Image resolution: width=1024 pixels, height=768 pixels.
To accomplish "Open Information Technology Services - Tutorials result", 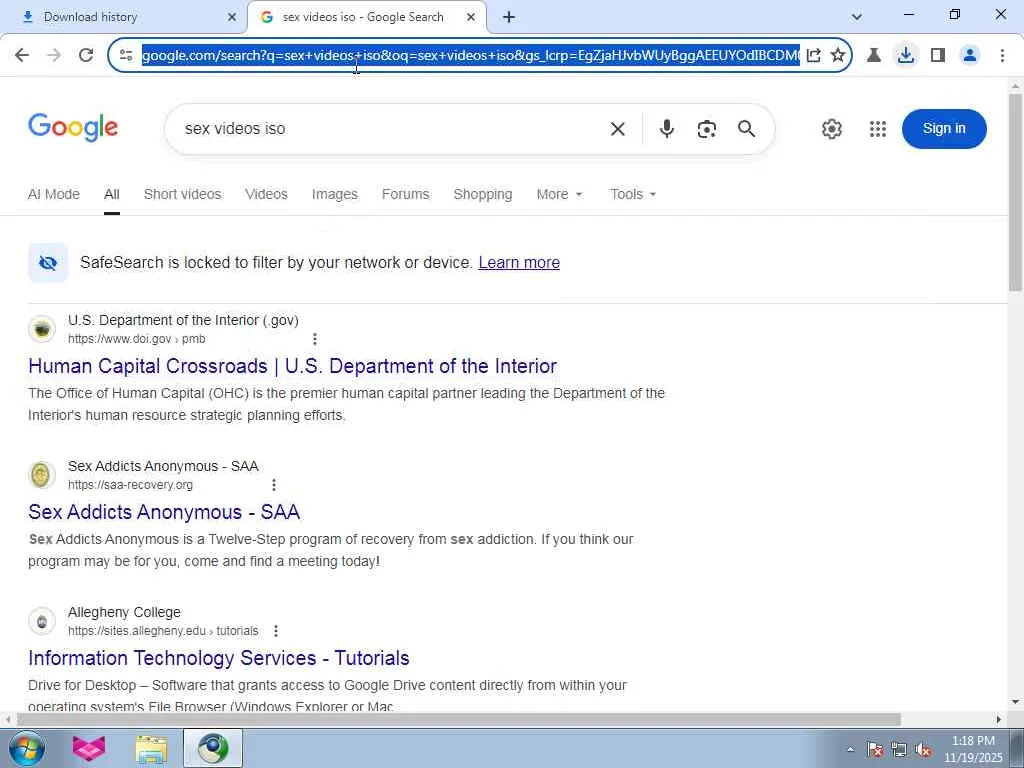I will 219,658.
